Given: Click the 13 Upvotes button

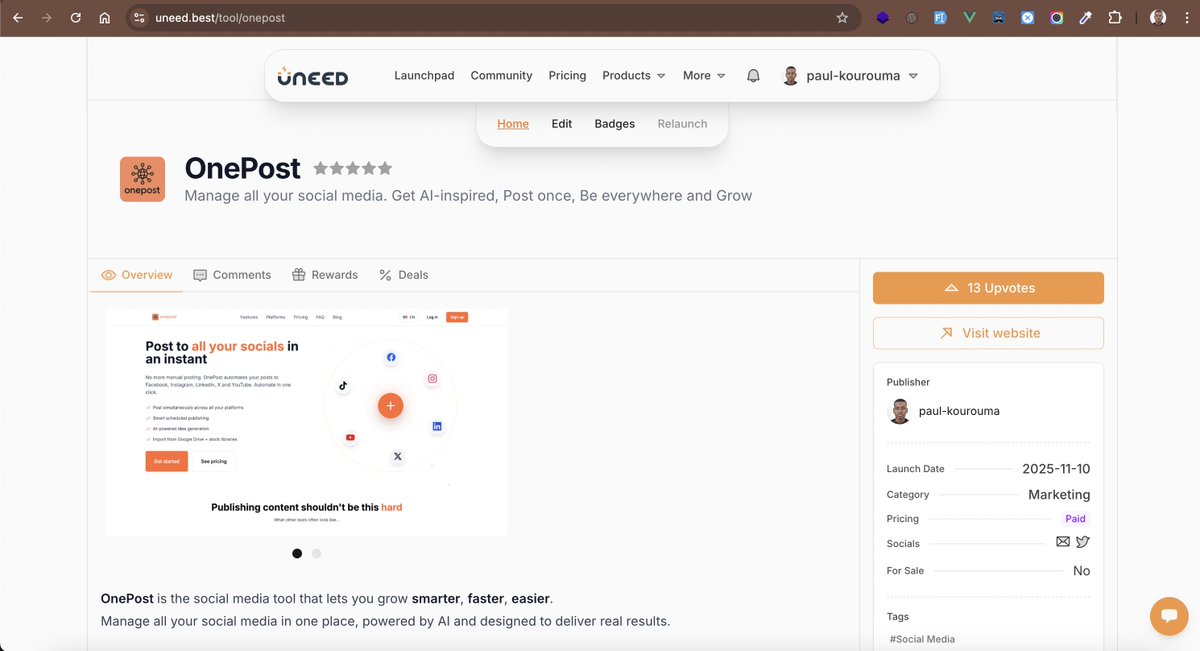Looking at the screenshot, I should [x=988, y=288].
